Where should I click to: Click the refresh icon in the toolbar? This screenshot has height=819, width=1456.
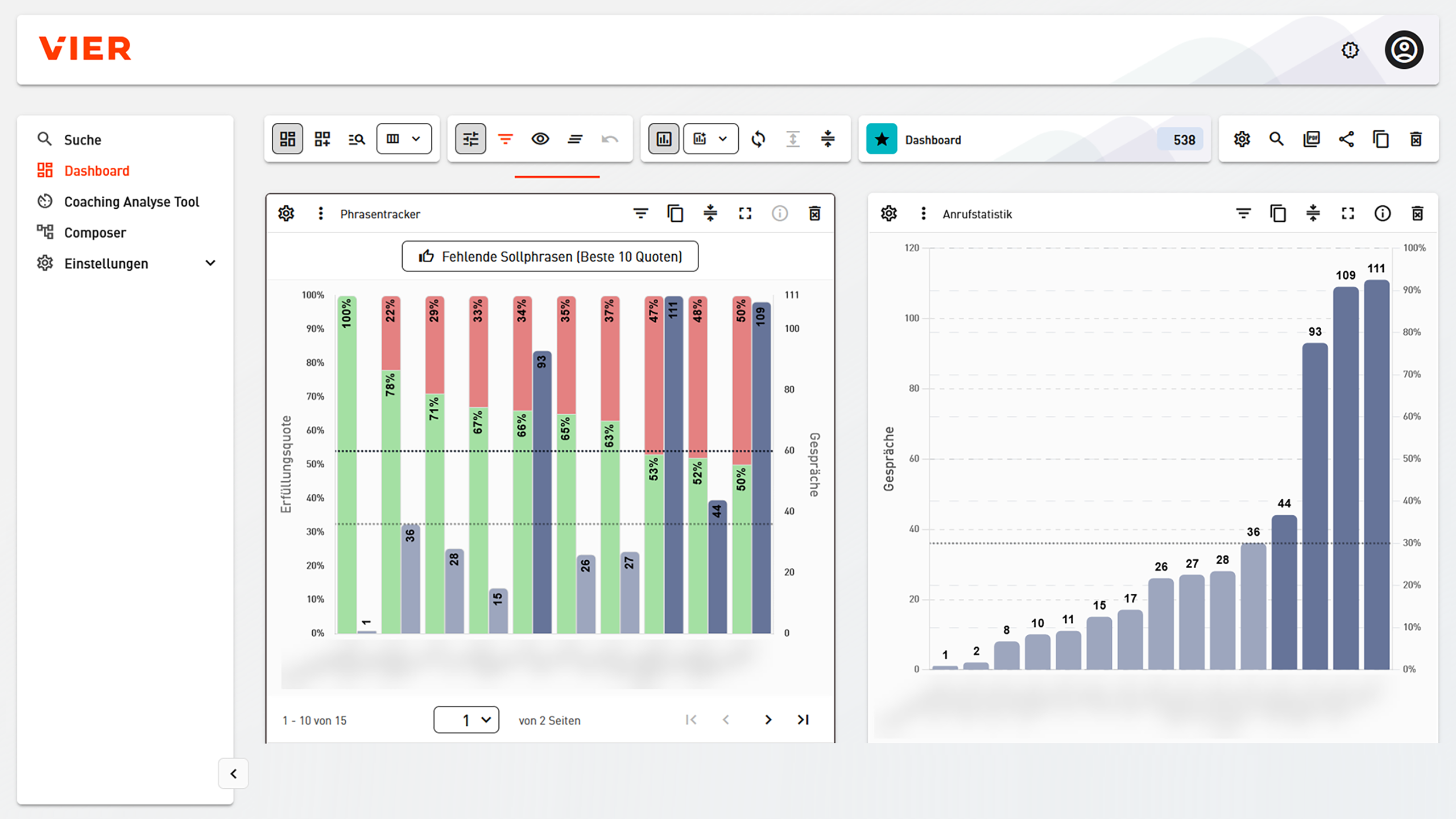pos(758,139)
